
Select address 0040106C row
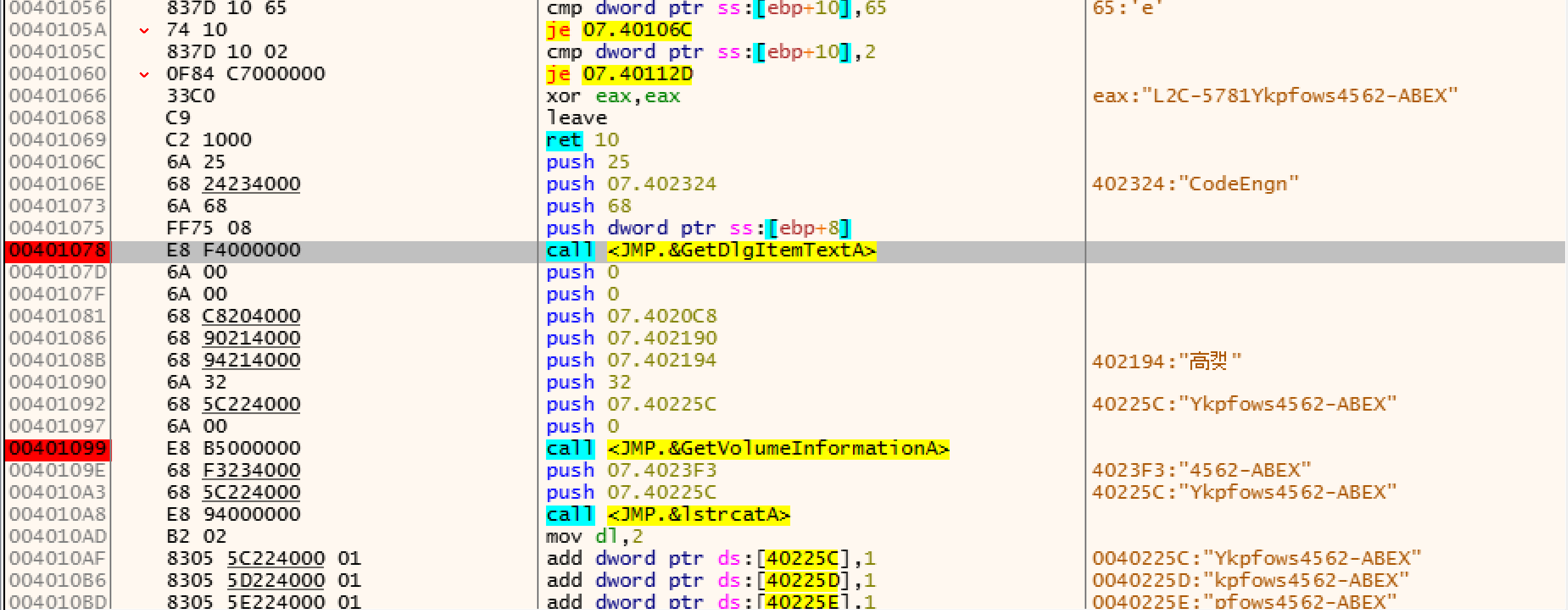[x=57, y=162]
